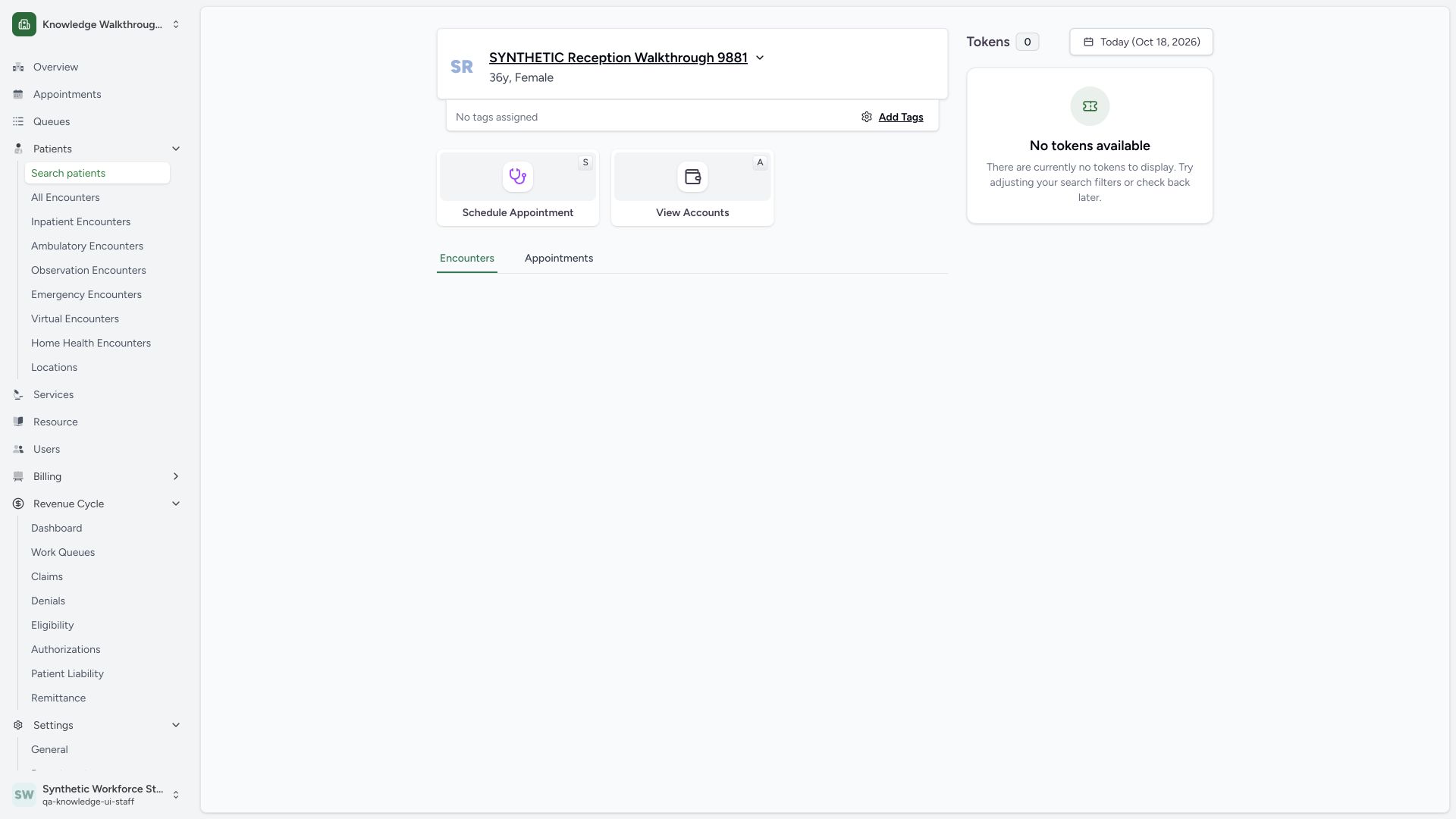
Task: Click the SW user avatar
Action: click(x=24, y=795)
